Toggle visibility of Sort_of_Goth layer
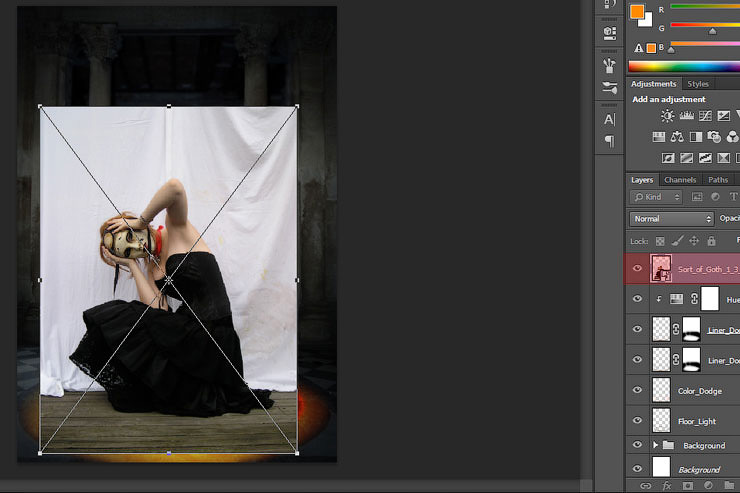Screen dimensions: 740x493 [x=638, y=268]
